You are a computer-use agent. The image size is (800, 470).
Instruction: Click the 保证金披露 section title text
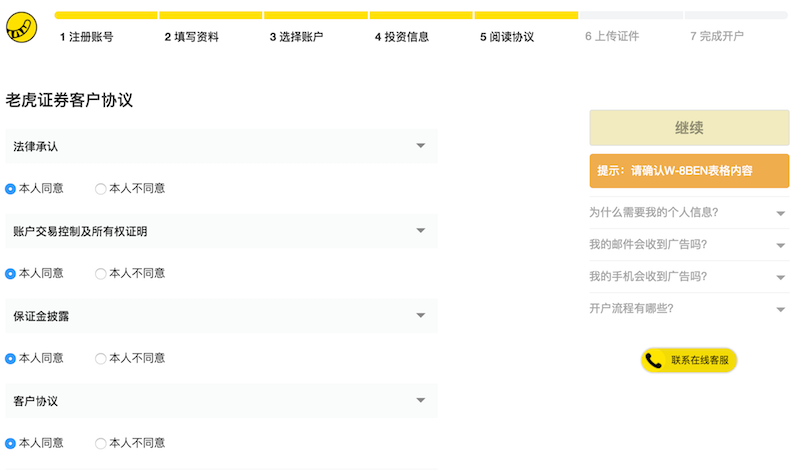[x=41, y=316]
